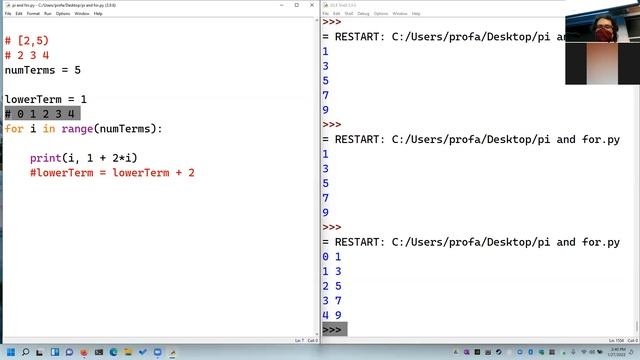Viewport: 640px width, 360px height.
Task: Open the Format menu in the editor window
Action: pos(33,13)
